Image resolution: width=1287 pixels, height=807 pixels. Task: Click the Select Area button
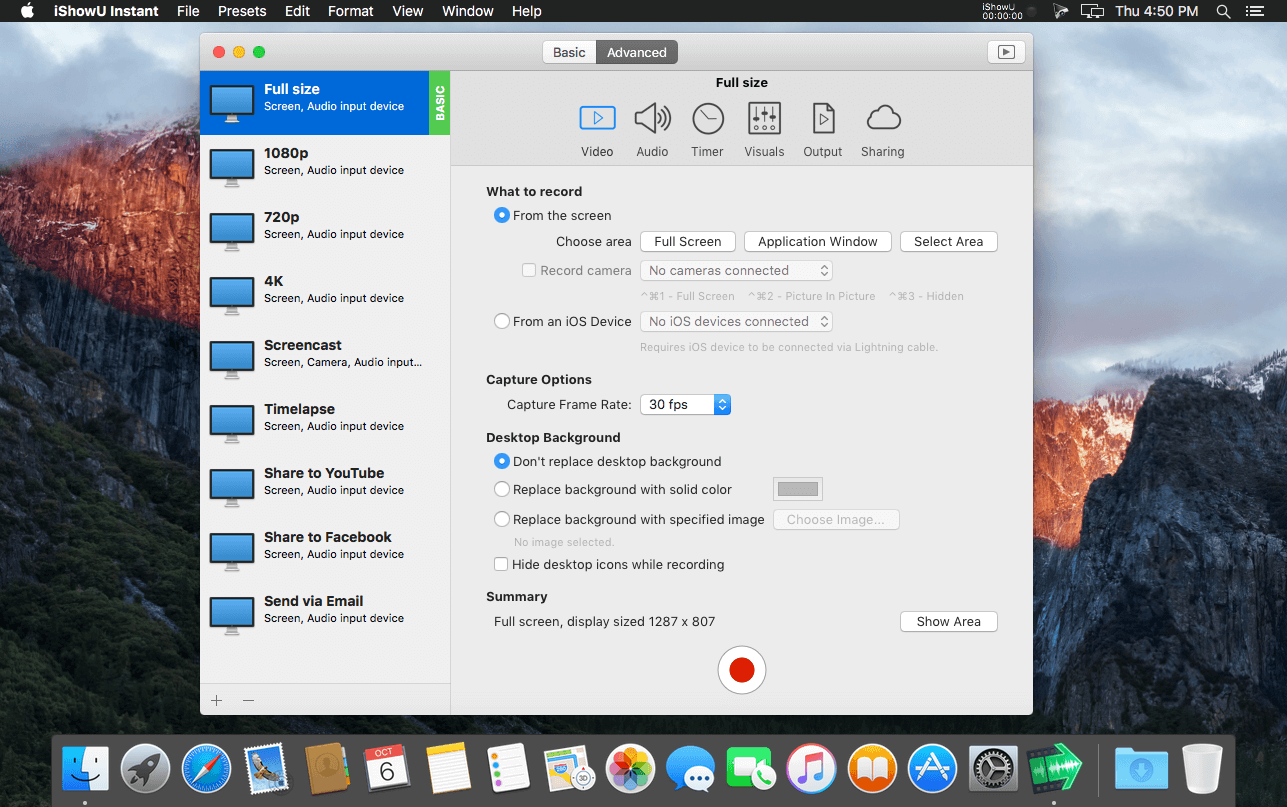pos(948,242)
